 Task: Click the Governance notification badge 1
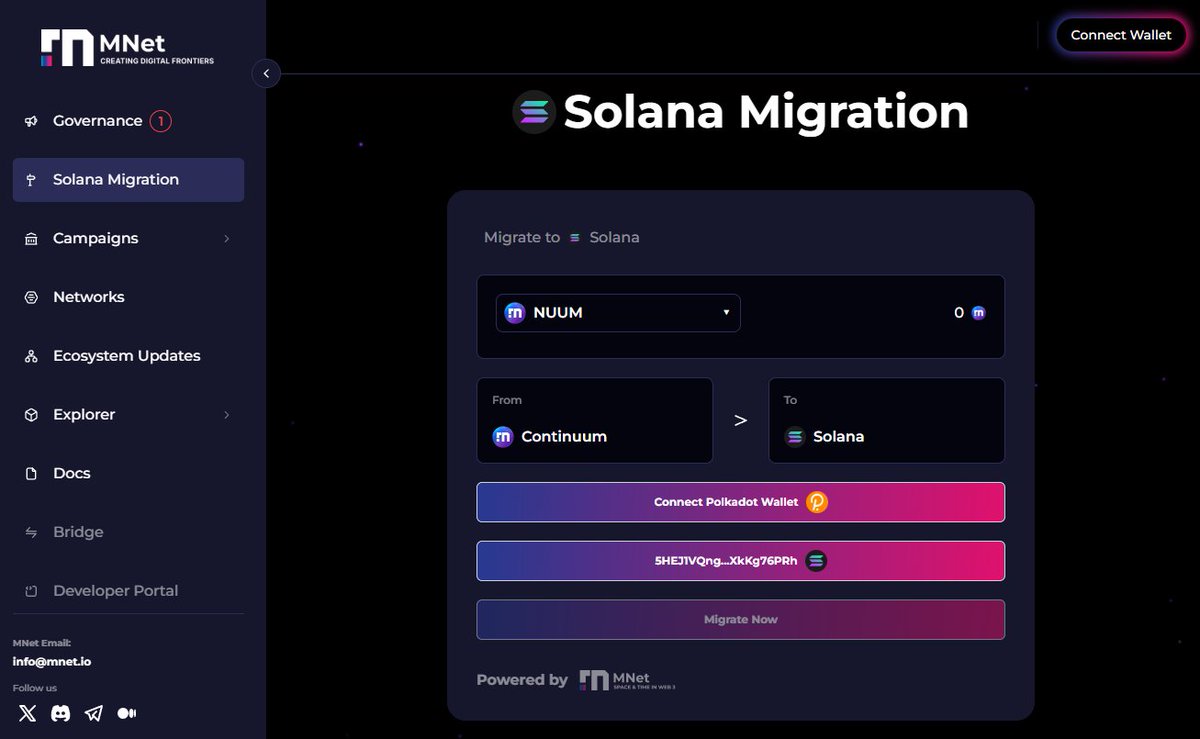[x=161, y=121]
